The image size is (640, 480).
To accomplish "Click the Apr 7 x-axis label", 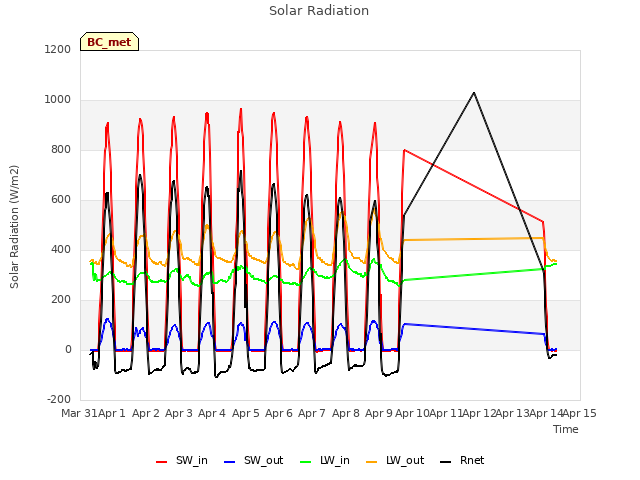I will [x=312, y=413].
